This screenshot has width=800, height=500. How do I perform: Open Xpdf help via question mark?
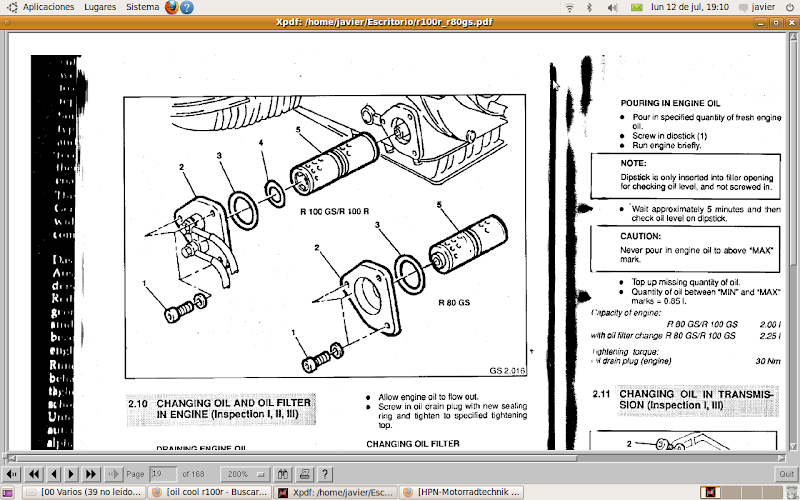pyautogui.click(x=325, y=474)
